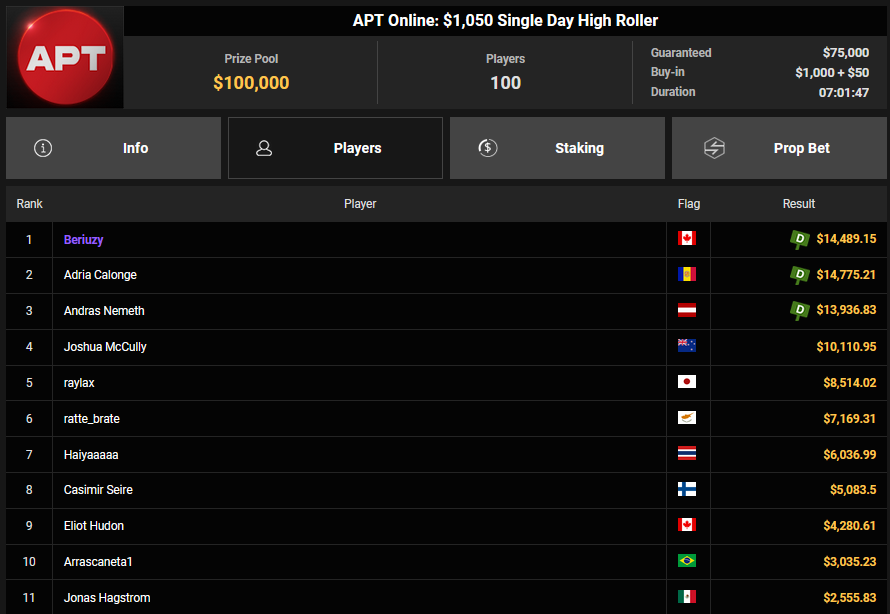Image resolution: width=890 pixels, height=614 pixels.
Task: Sort by the Result column header
Action: click(x=798, y=204)
